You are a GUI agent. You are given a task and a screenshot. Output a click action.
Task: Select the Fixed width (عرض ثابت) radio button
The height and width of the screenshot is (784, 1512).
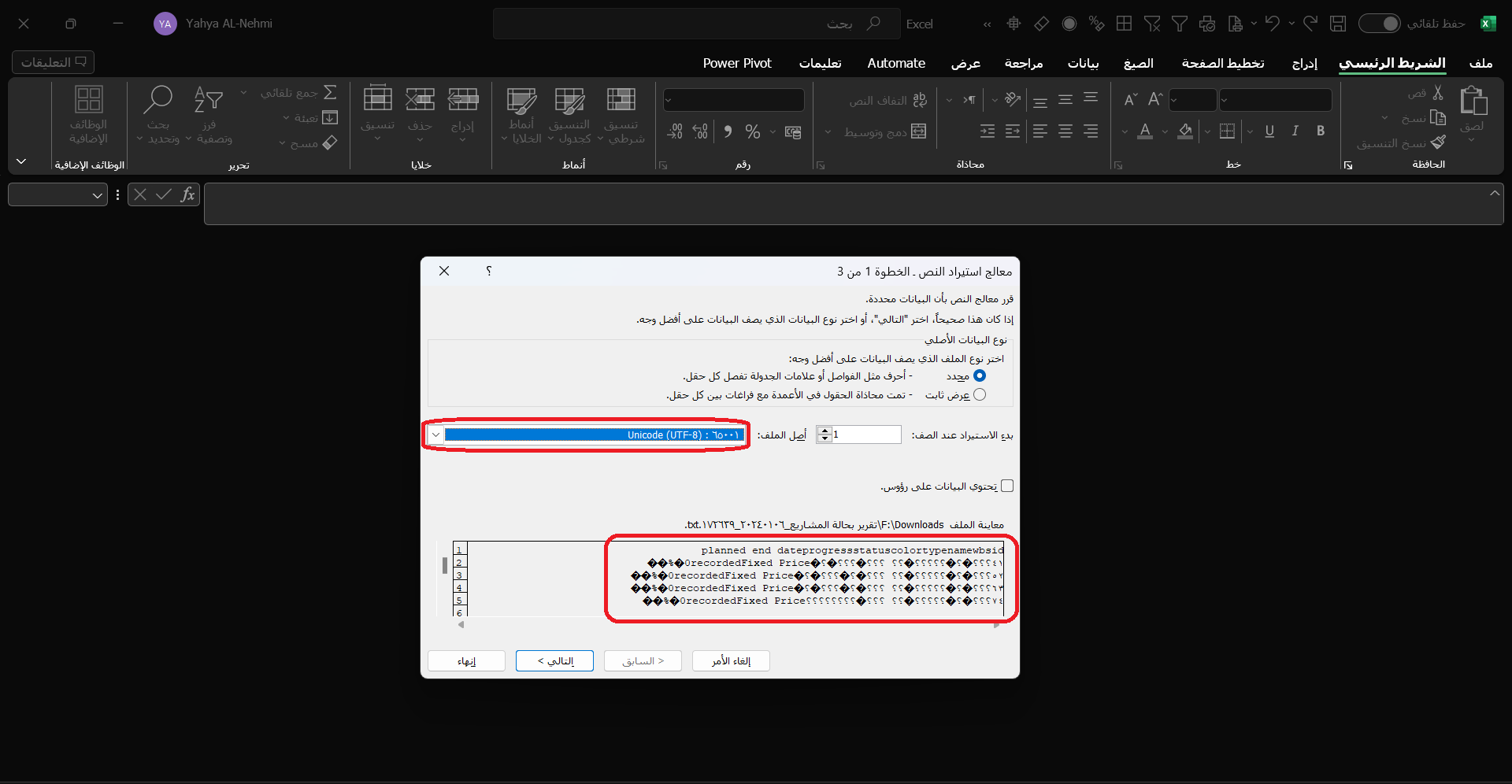tap(980, 395)
